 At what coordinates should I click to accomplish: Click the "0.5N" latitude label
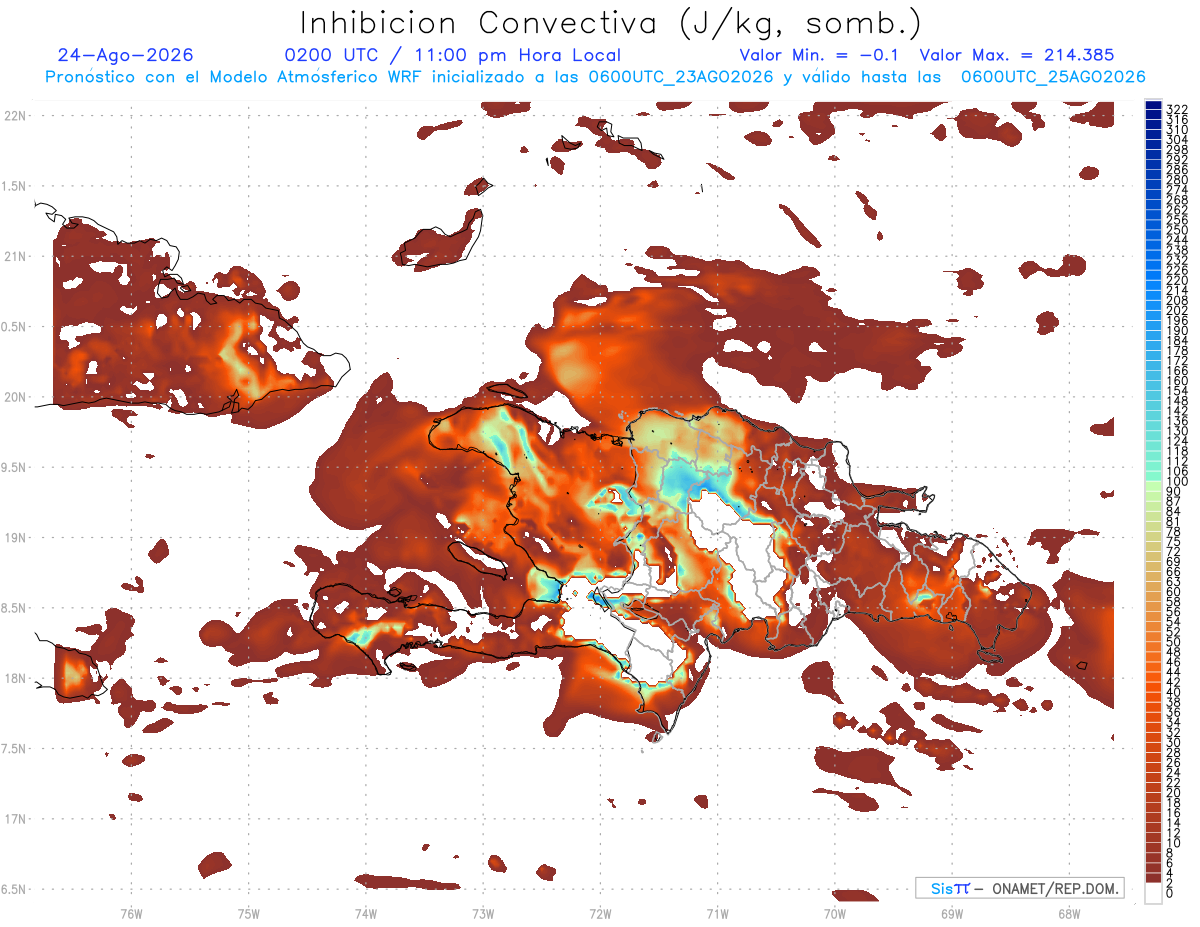click(15, 327)
